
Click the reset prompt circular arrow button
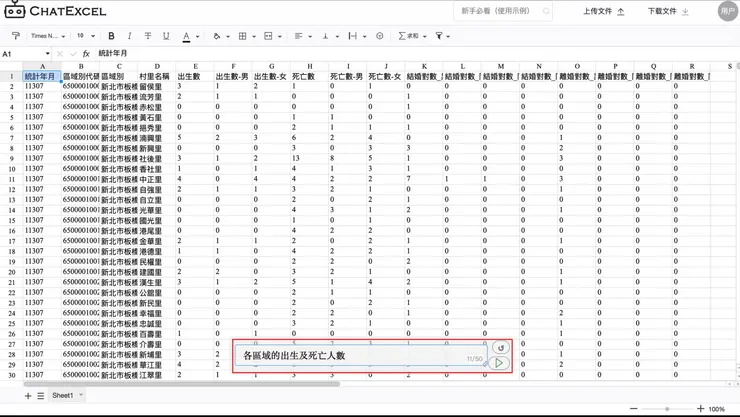[x=501, y=348]
